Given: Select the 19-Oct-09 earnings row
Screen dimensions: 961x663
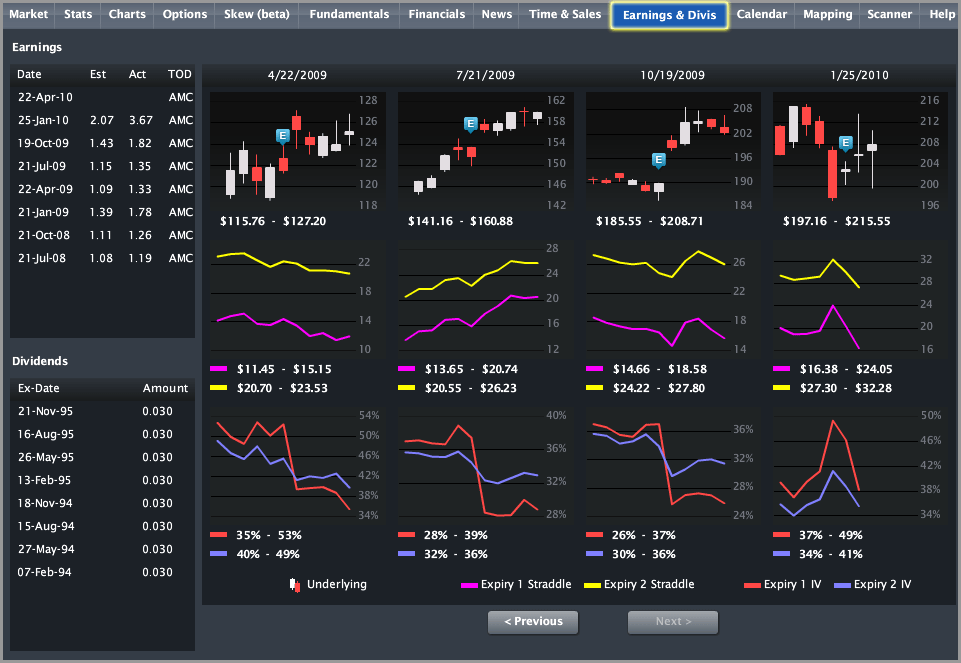Looking at the screenshot, I should tap(102, 143).
